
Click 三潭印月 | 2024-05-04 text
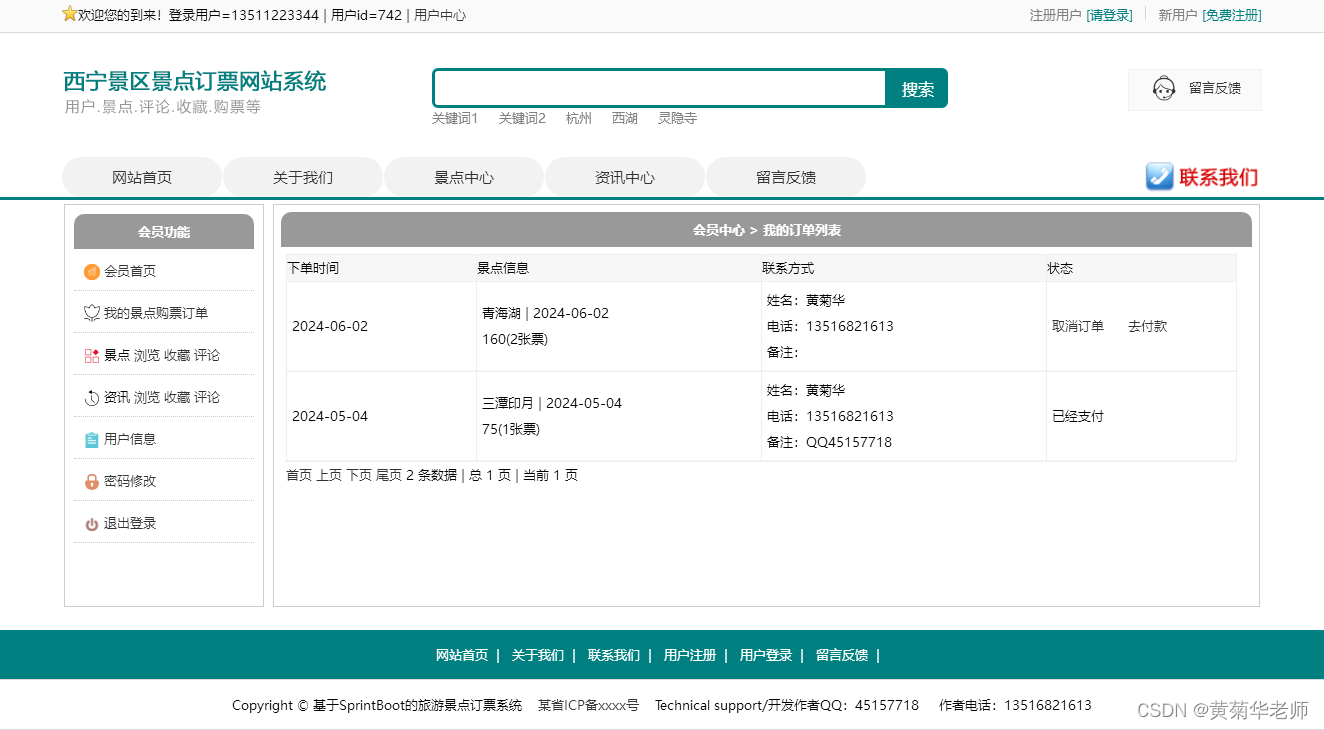[x=552, y=403]
